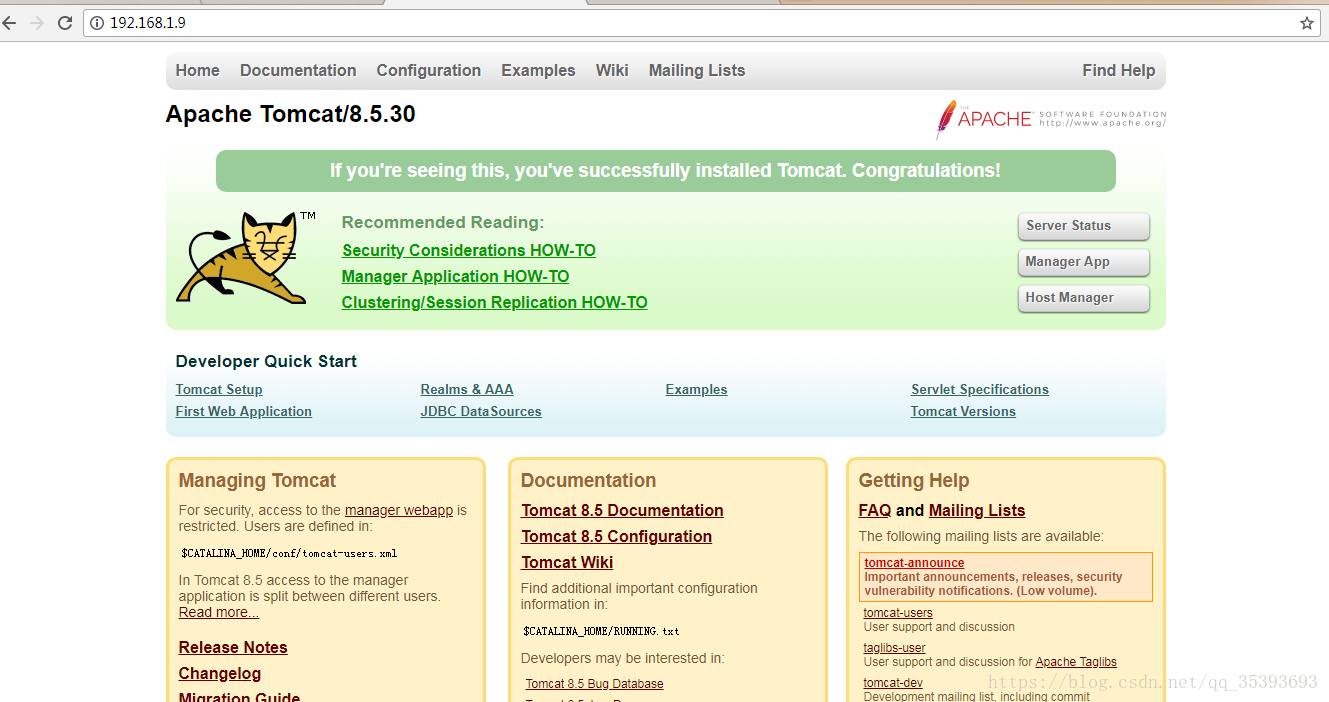Click $CATALINA_HOME/conf/tomcat-users.xml path text
Screen dimensions: 1329x702
(x=289, y=553)
